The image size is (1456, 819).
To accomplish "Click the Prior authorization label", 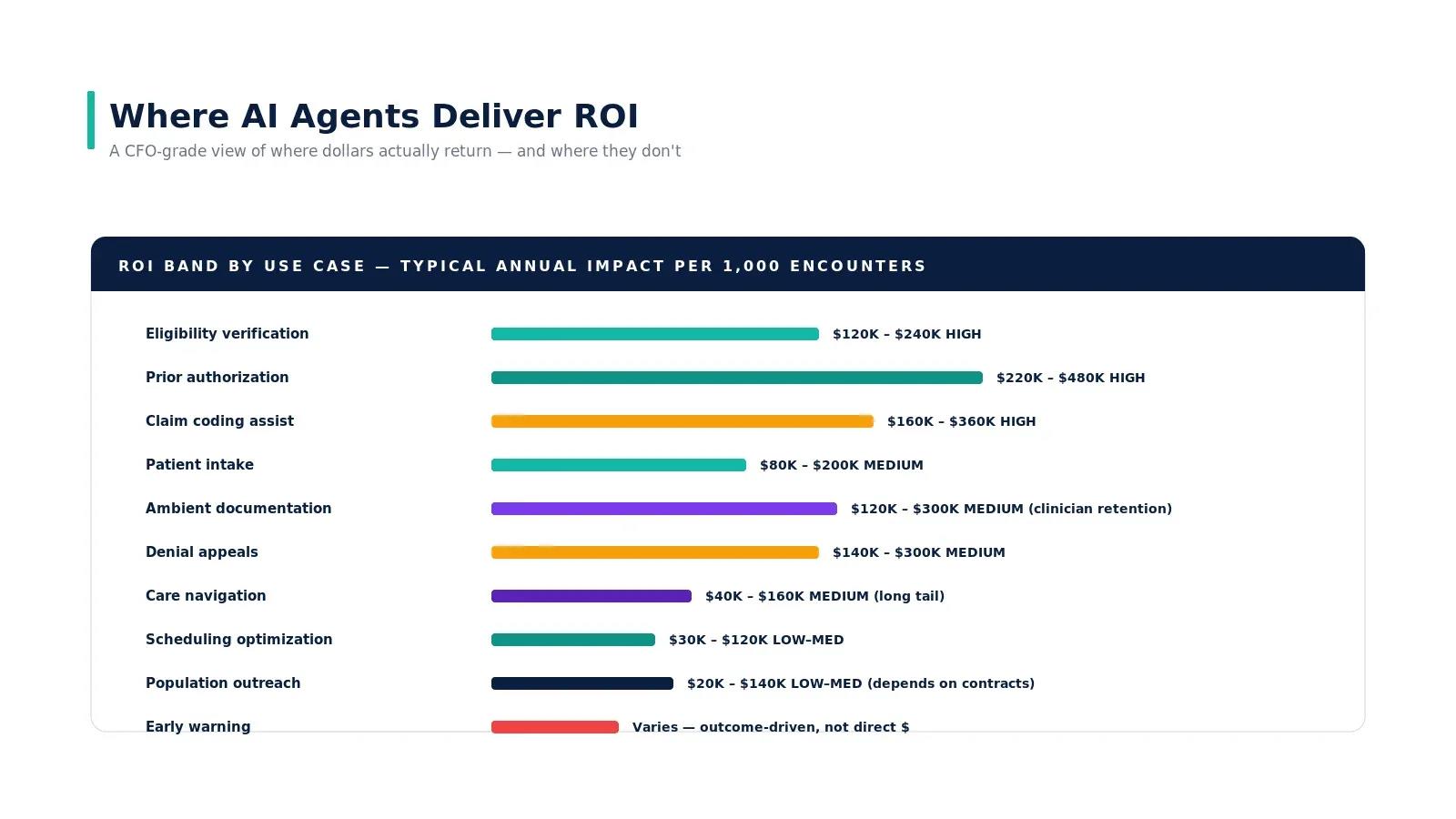I will [217, 378].
